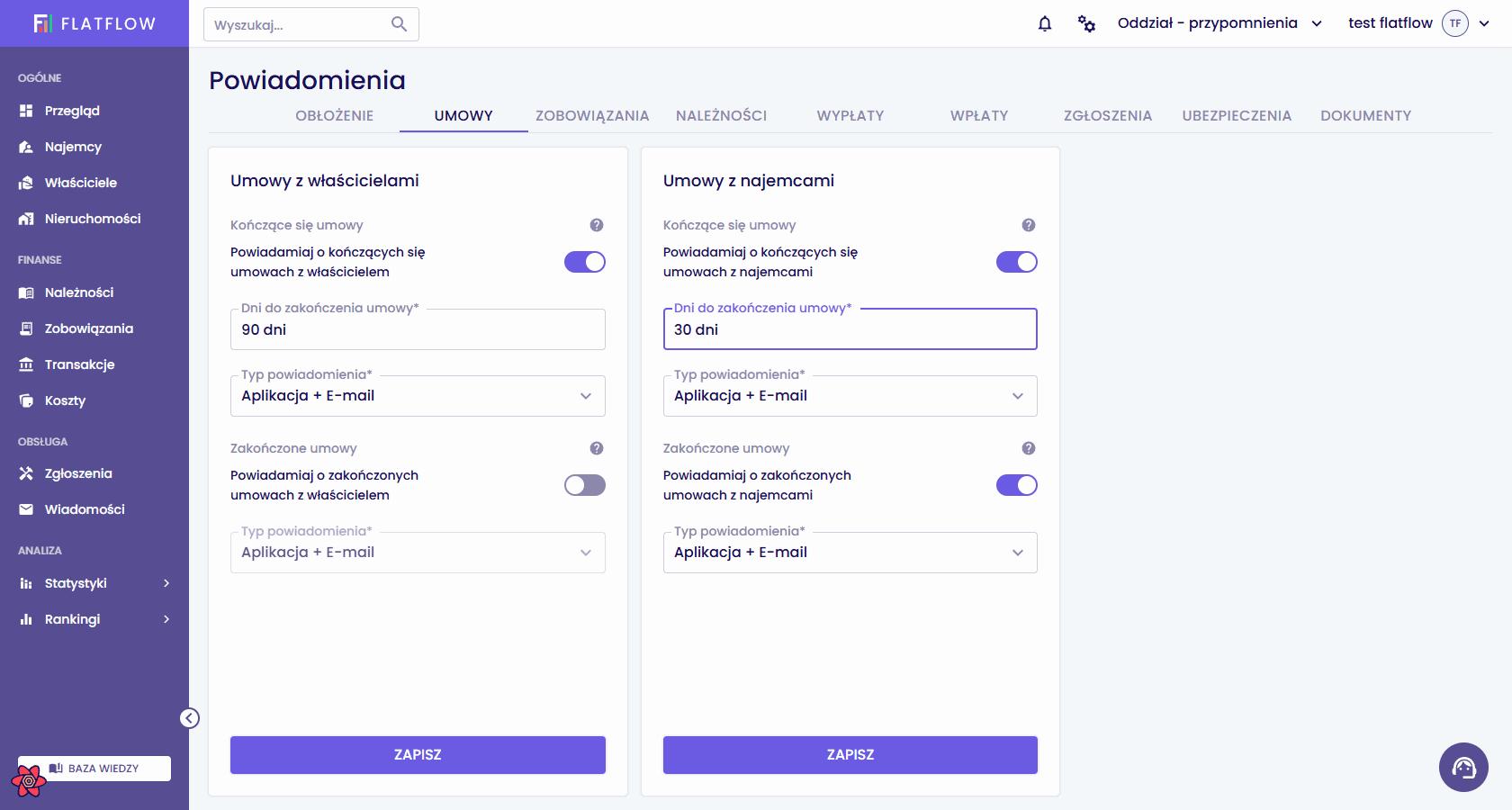Click the search magnifier icon

pyautogui.click(x=399, y=24)
